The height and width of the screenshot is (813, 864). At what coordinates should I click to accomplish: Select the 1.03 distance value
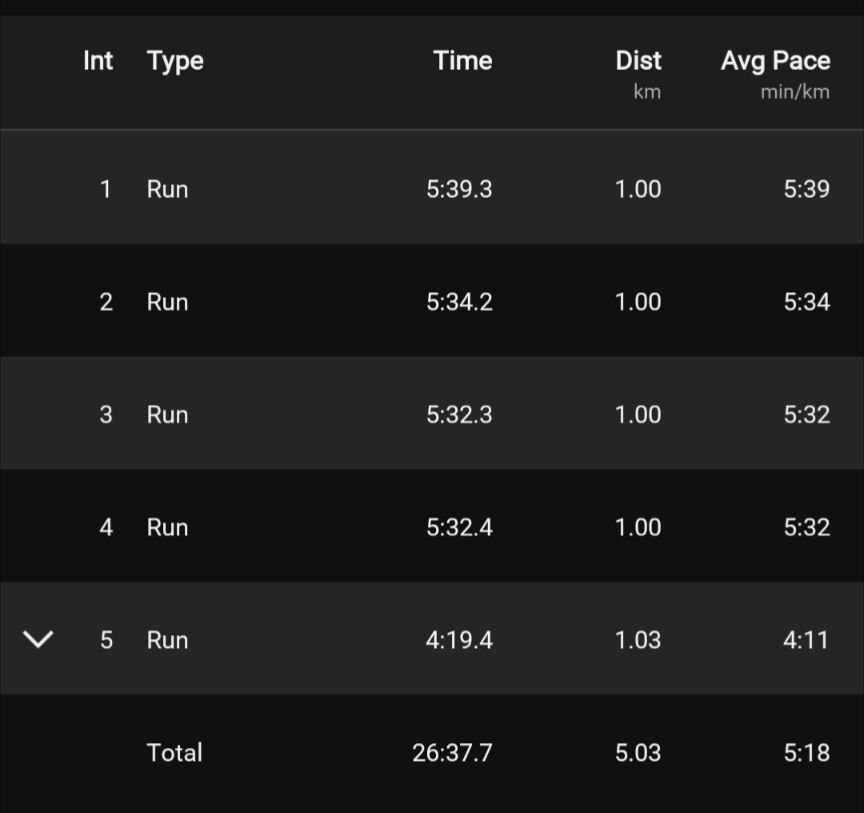pos(638,640)
